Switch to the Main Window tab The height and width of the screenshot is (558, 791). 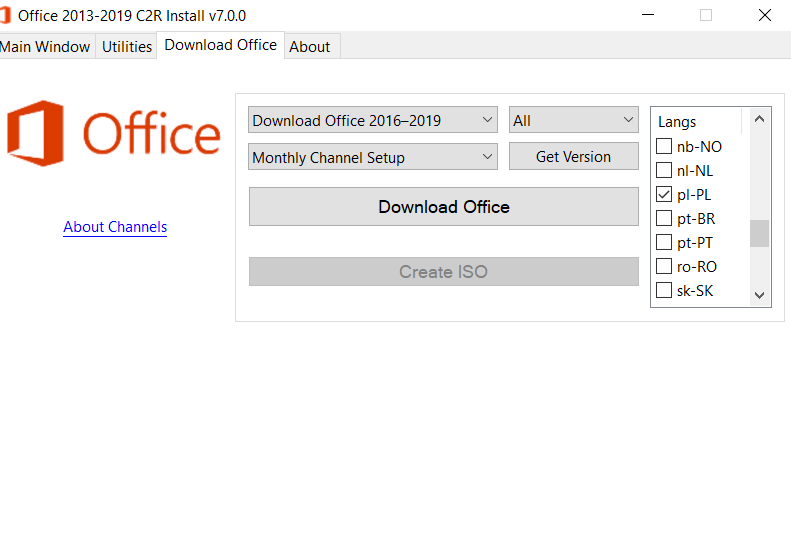46,46
